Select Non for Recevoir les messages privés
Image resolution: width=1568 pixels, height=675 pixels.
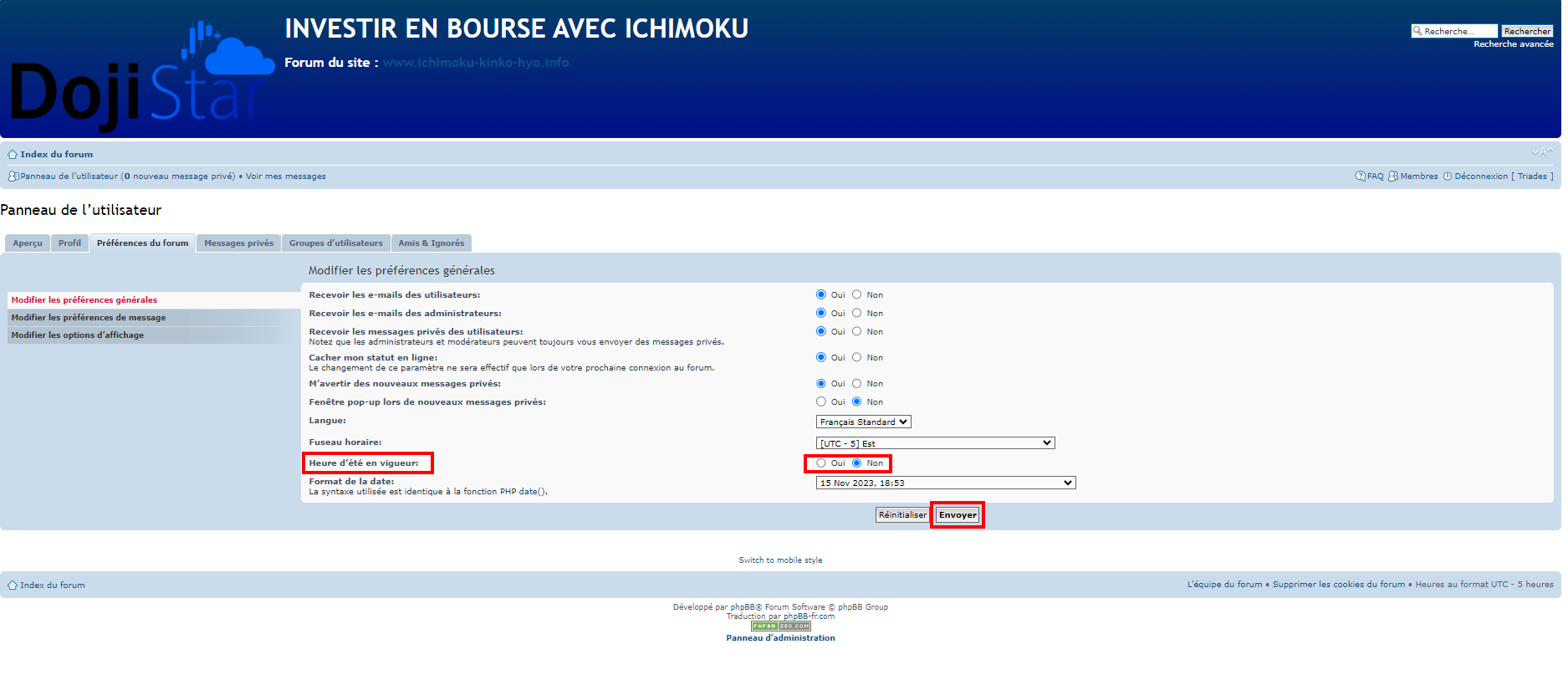pos(856,332)
